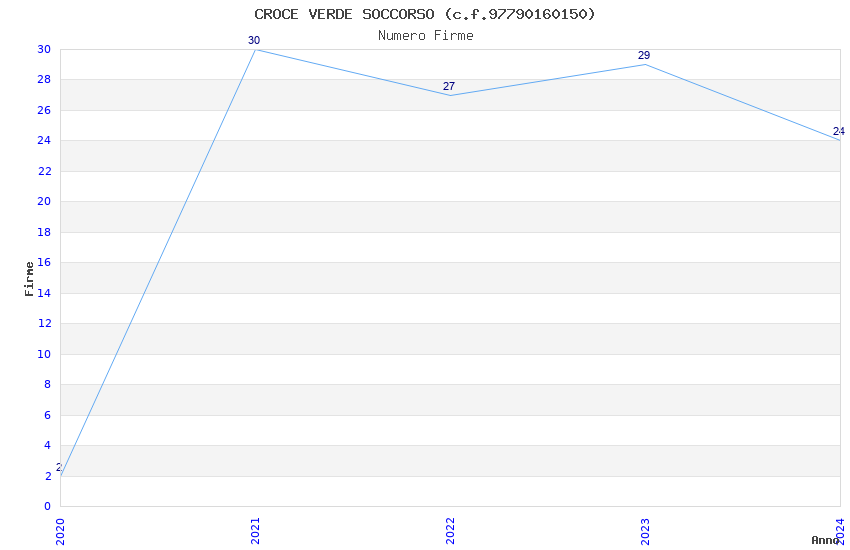The height and width of the screenshot is (550, 850).
Task: Click the x-axis year label 2021
Action: pos(255,531)
